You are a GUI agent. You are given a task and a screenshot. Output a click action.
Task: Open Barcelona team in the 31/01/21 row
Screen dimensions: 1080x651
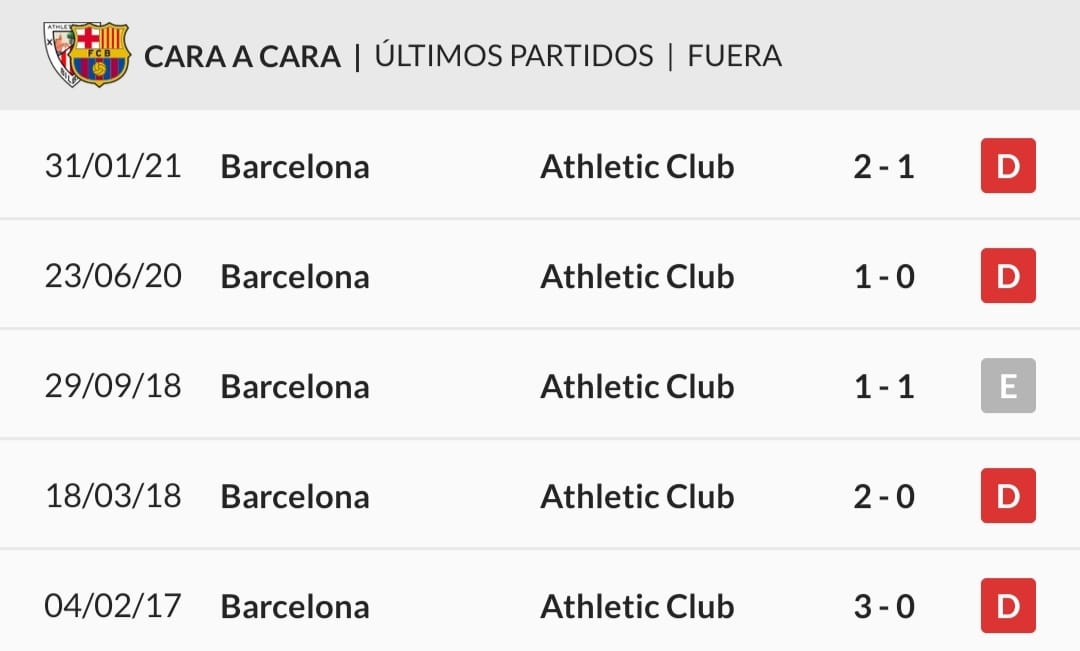(295, 166)
